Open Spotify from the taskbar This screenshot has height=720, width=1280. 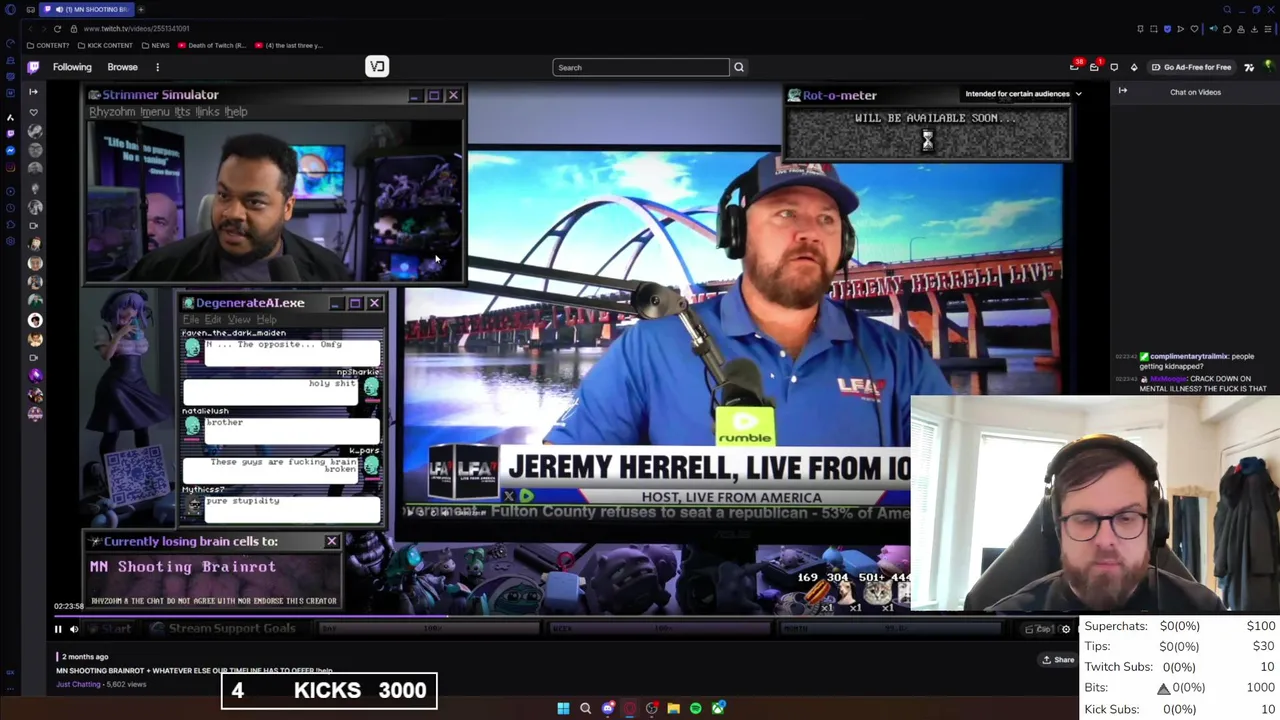coord(695,708)
